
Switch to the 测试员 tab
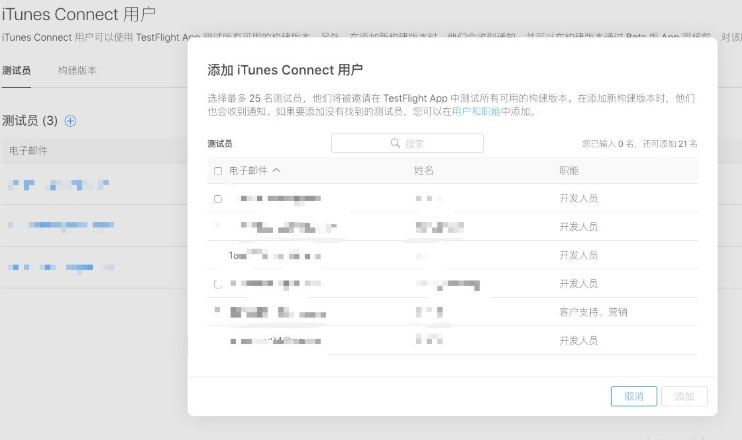[x=17, y=70]
